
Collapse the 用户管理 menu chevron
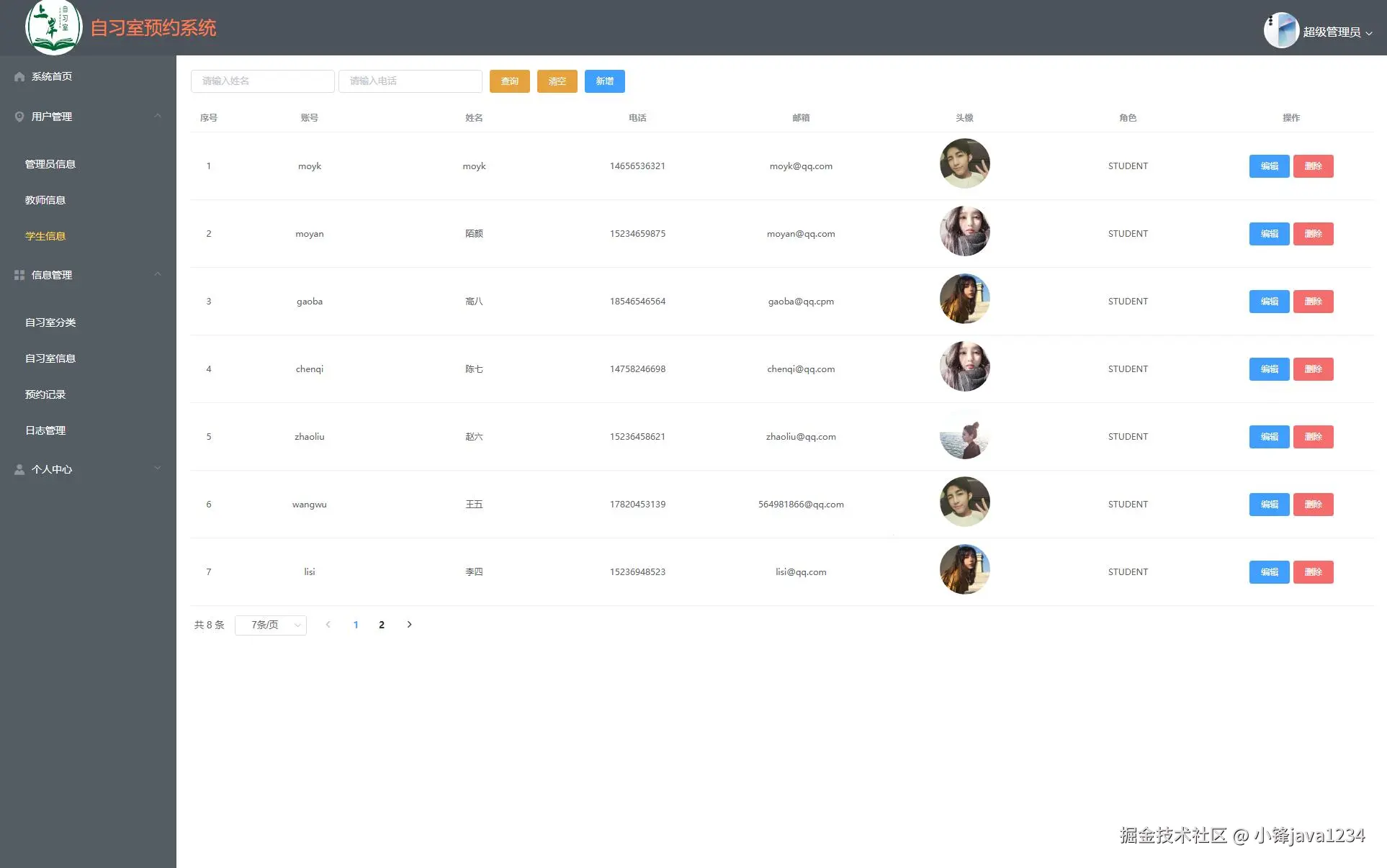(x=158, y=116)
